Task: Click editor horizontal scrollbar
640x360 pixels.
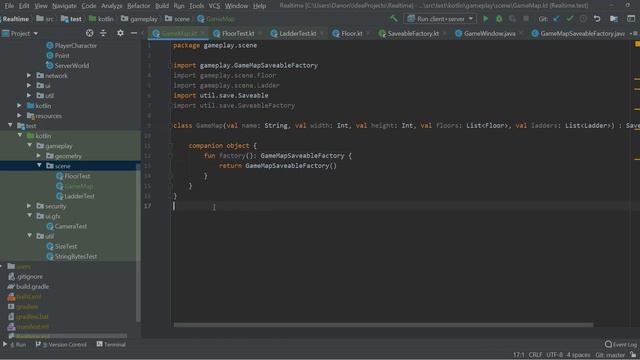Action: click(x=383, y=325)
